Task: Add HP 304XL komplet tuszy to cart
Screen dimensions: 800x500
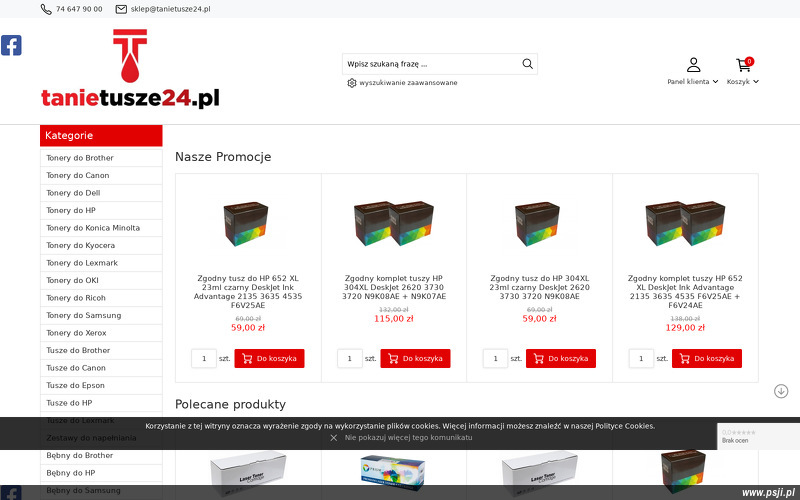Action: point(415,359)
